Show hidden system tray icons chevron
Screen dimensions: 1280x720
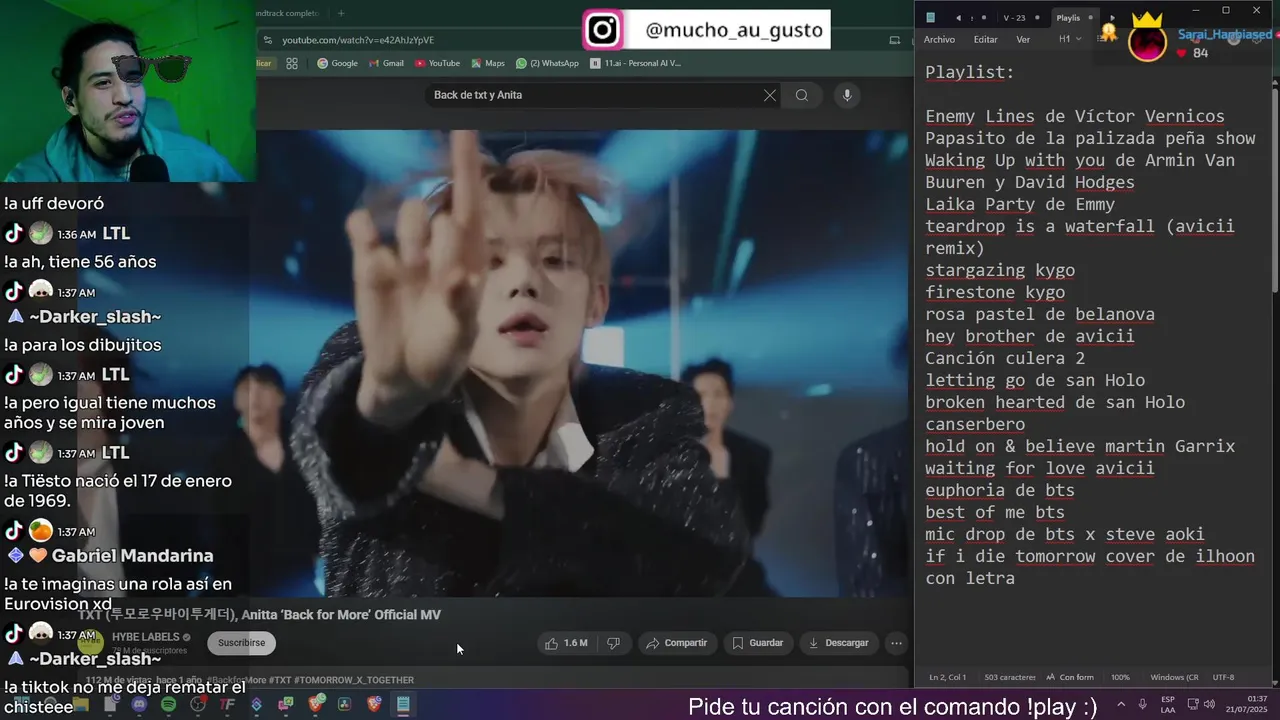click(x=1120, y=704)
